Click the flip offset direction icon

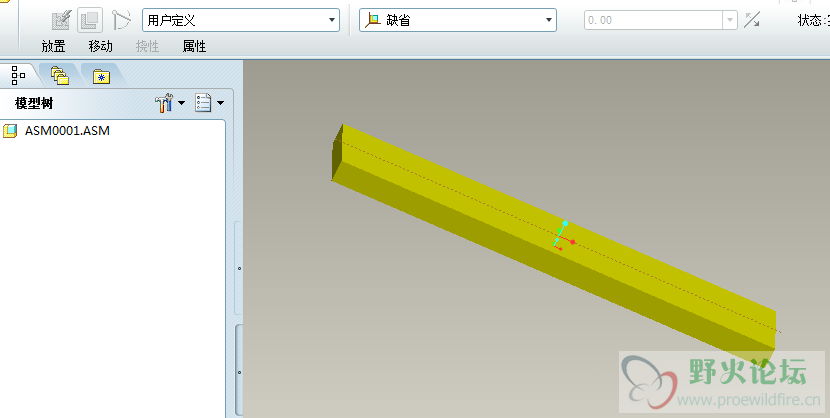752,20
